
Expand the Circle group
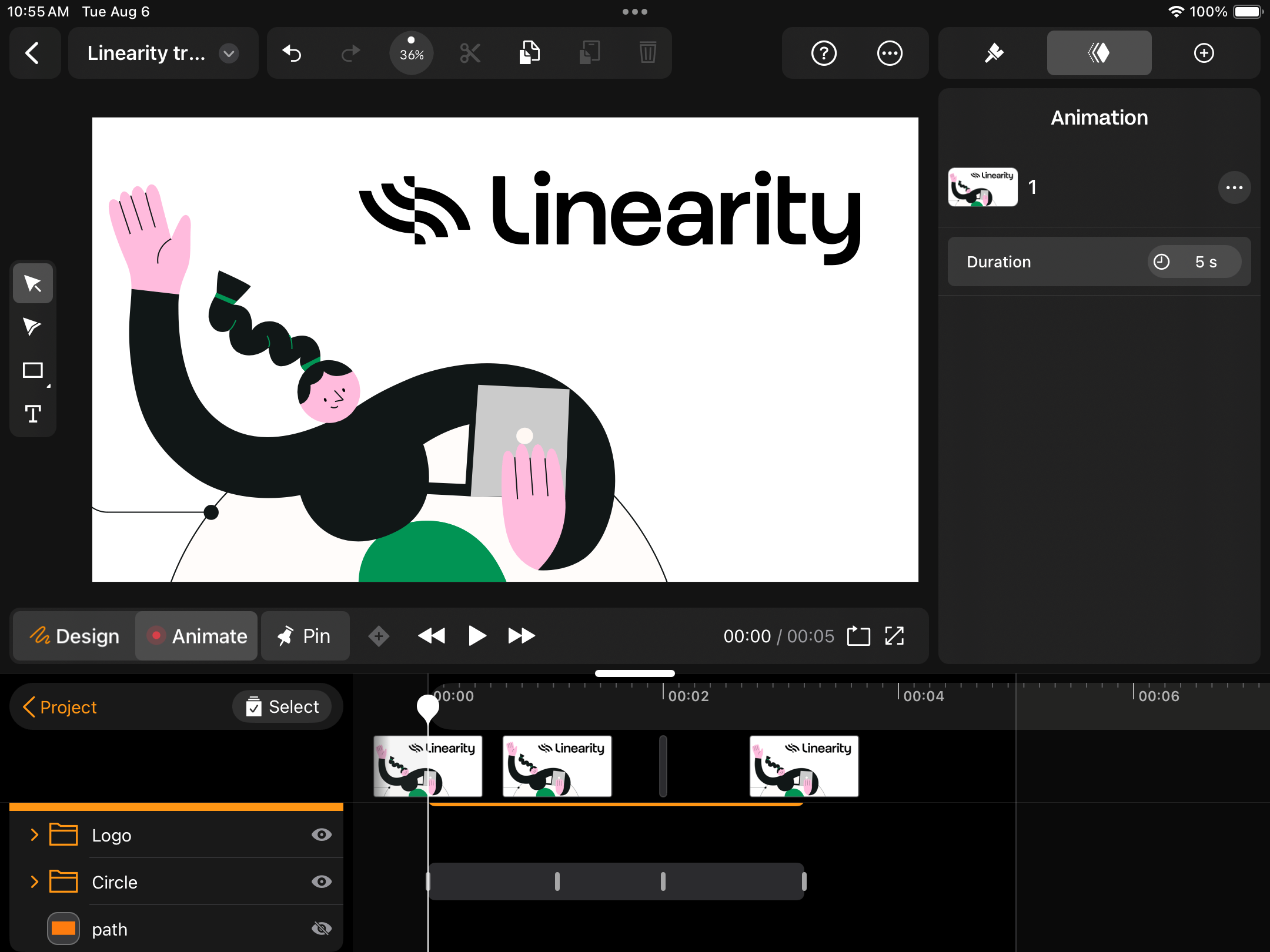[x=34, y=882]
